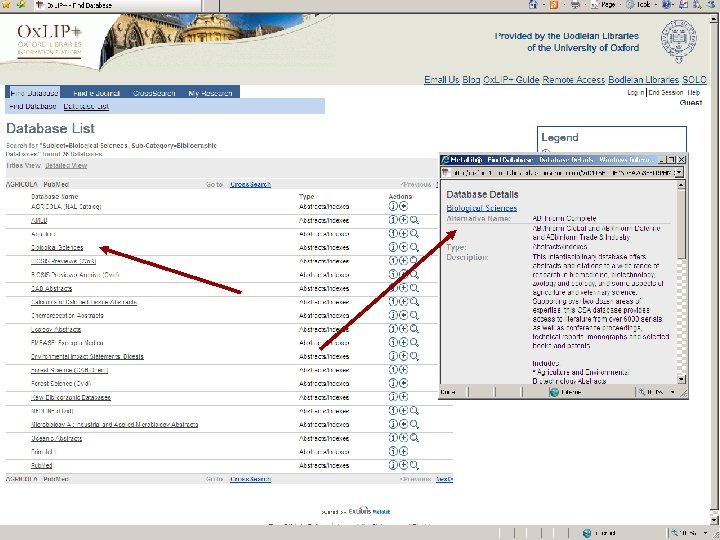Info icon in PubMed row
The image size is (720, 540).
pyautogui.click(x=393, y=465)
